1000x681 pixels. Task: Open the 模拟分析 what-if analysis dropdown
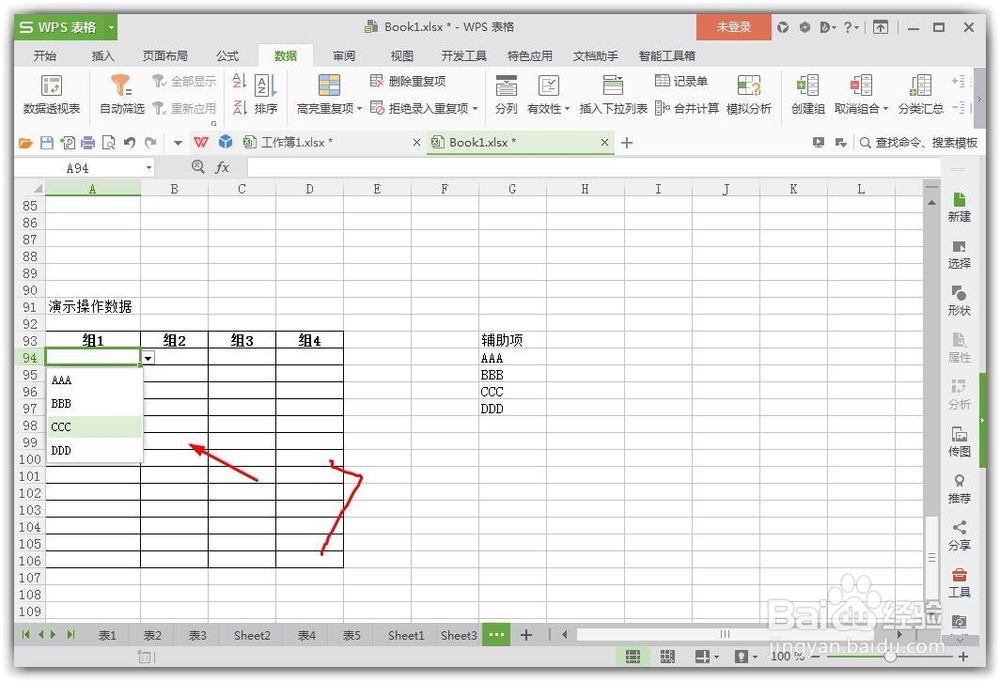tap(750, 95)
